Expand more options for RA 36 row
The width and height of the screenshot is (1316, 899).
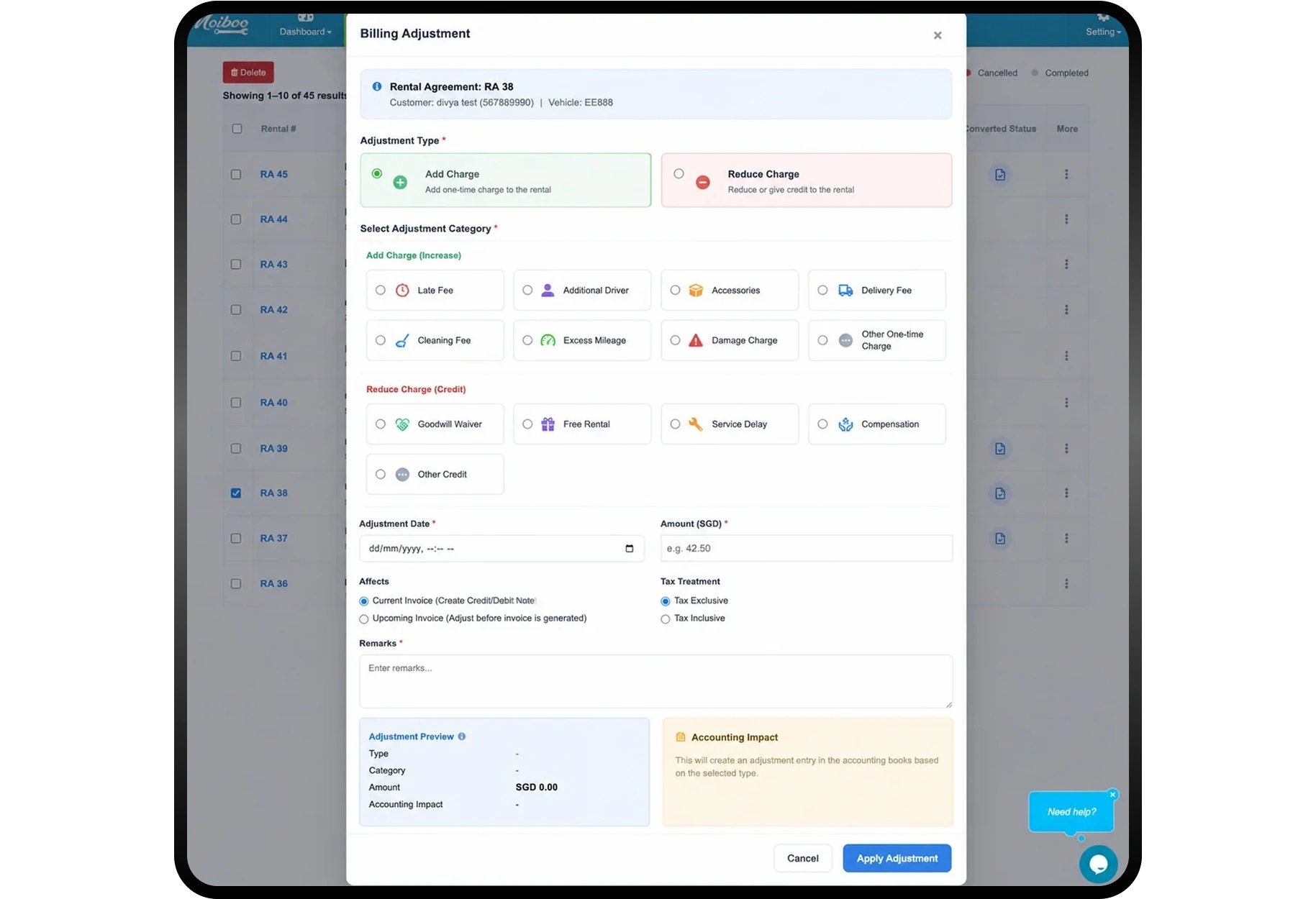pyautogui.click(x=1066, y=584)
